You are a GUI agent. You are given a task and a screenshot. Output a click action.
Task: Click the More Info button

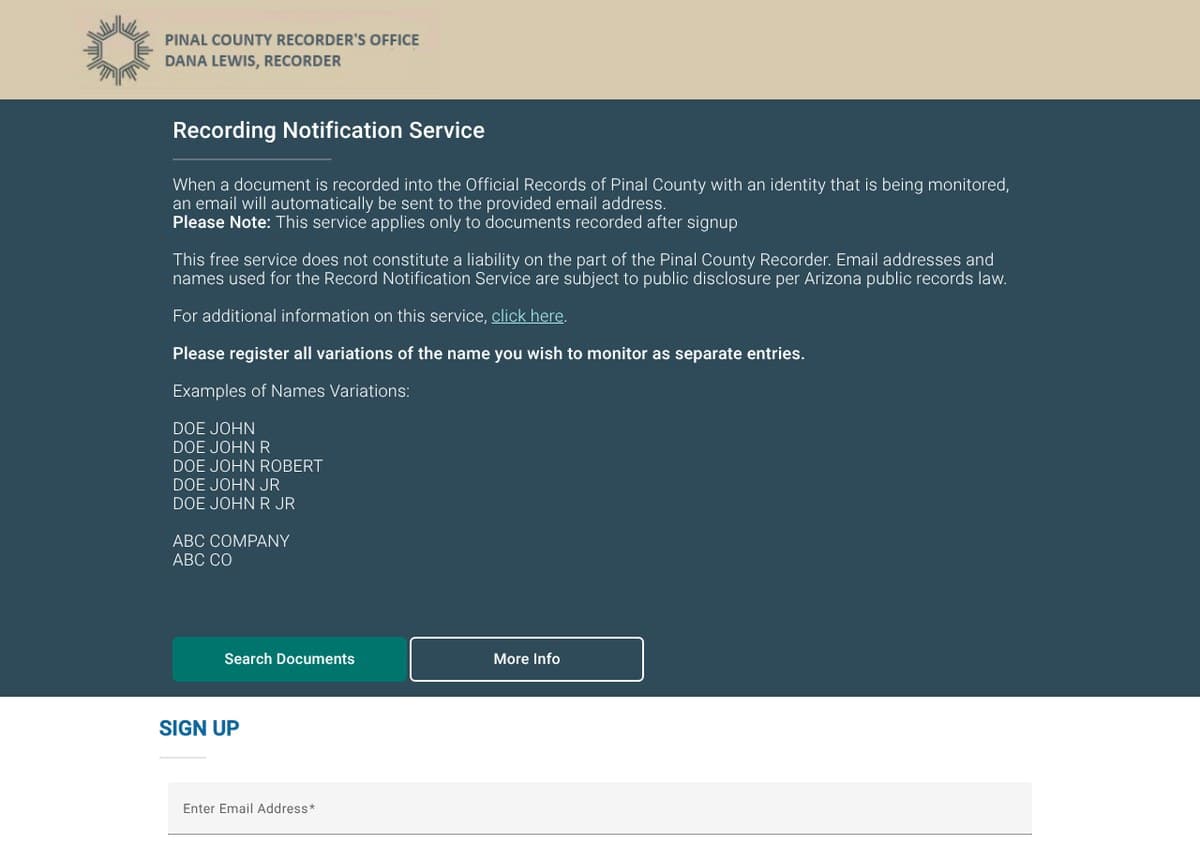click(527, 659)
